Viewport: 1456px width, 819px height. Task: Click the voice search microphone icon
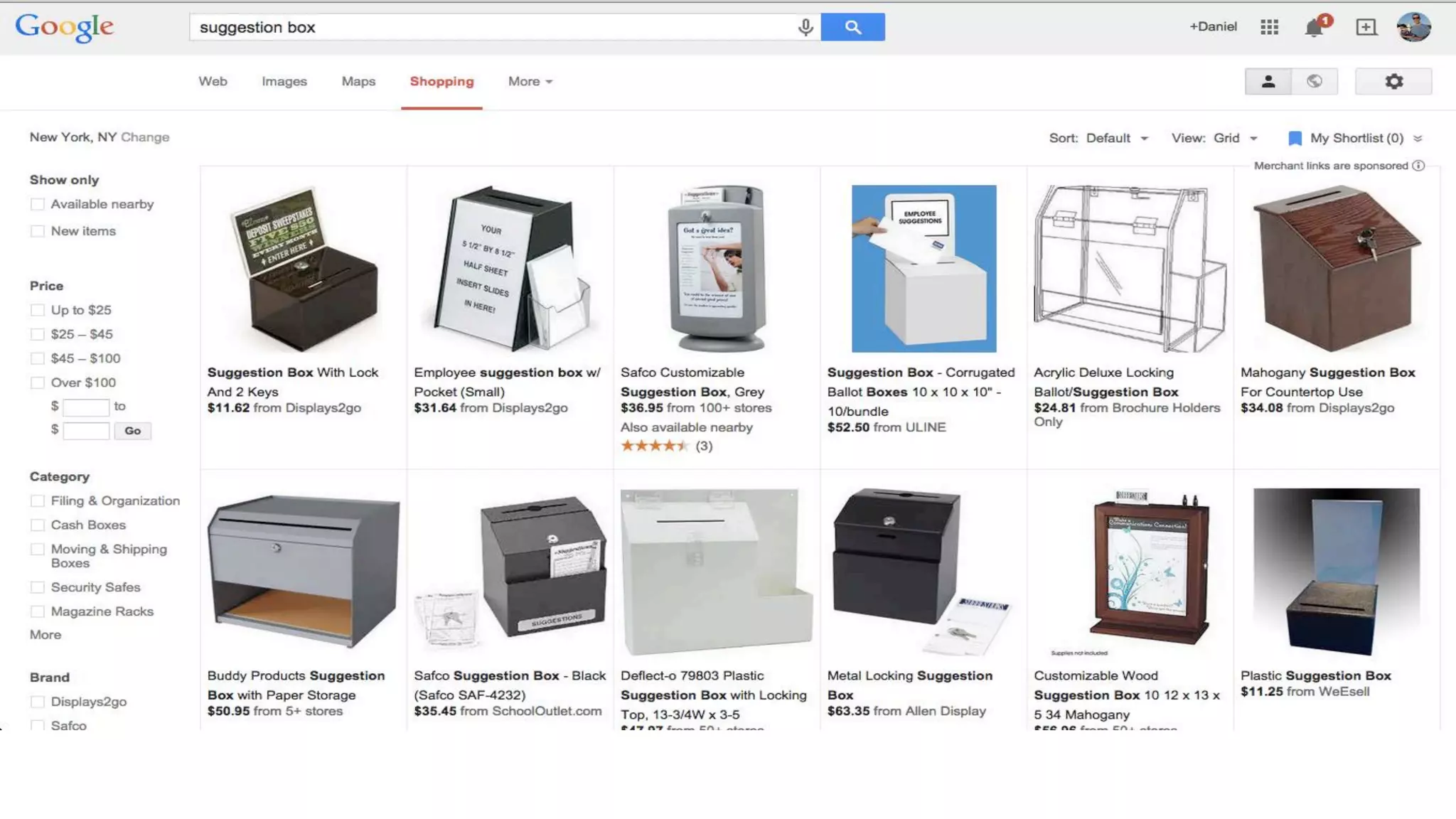tap(805, 27)
